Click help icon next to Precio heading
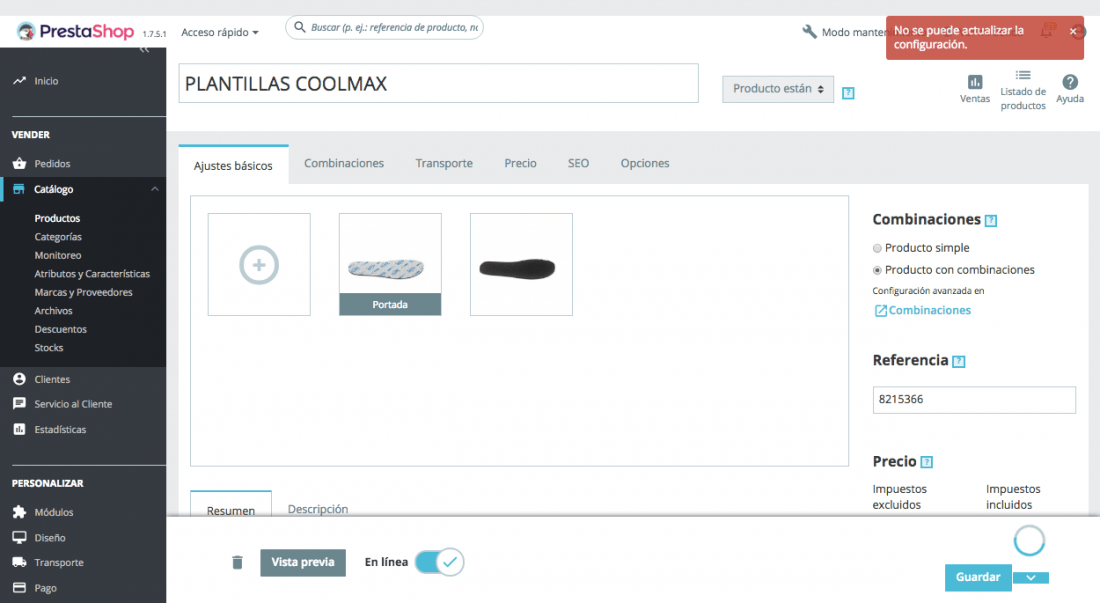 (927, 462)
